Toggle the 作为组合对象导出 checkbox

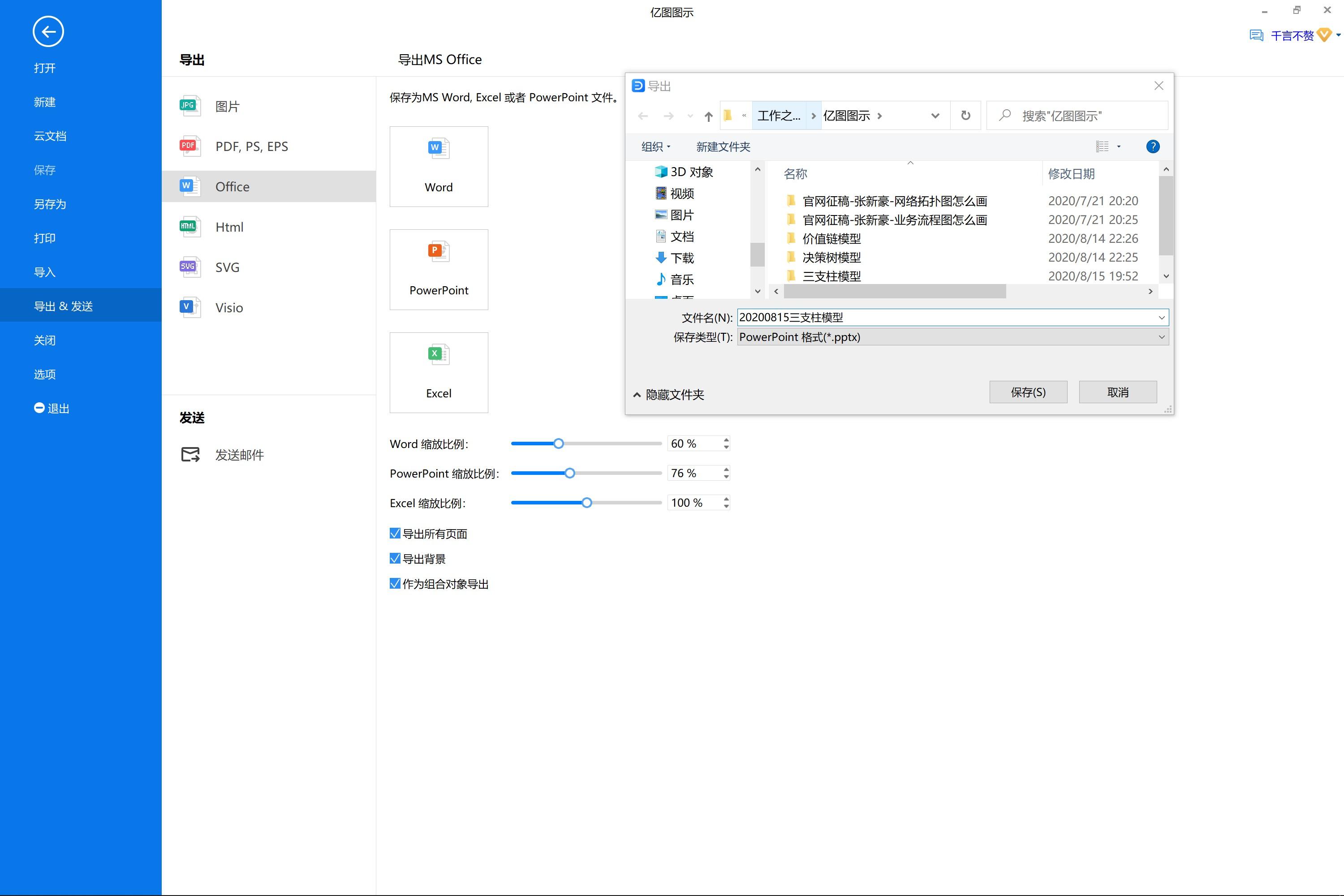pos(394,583)
